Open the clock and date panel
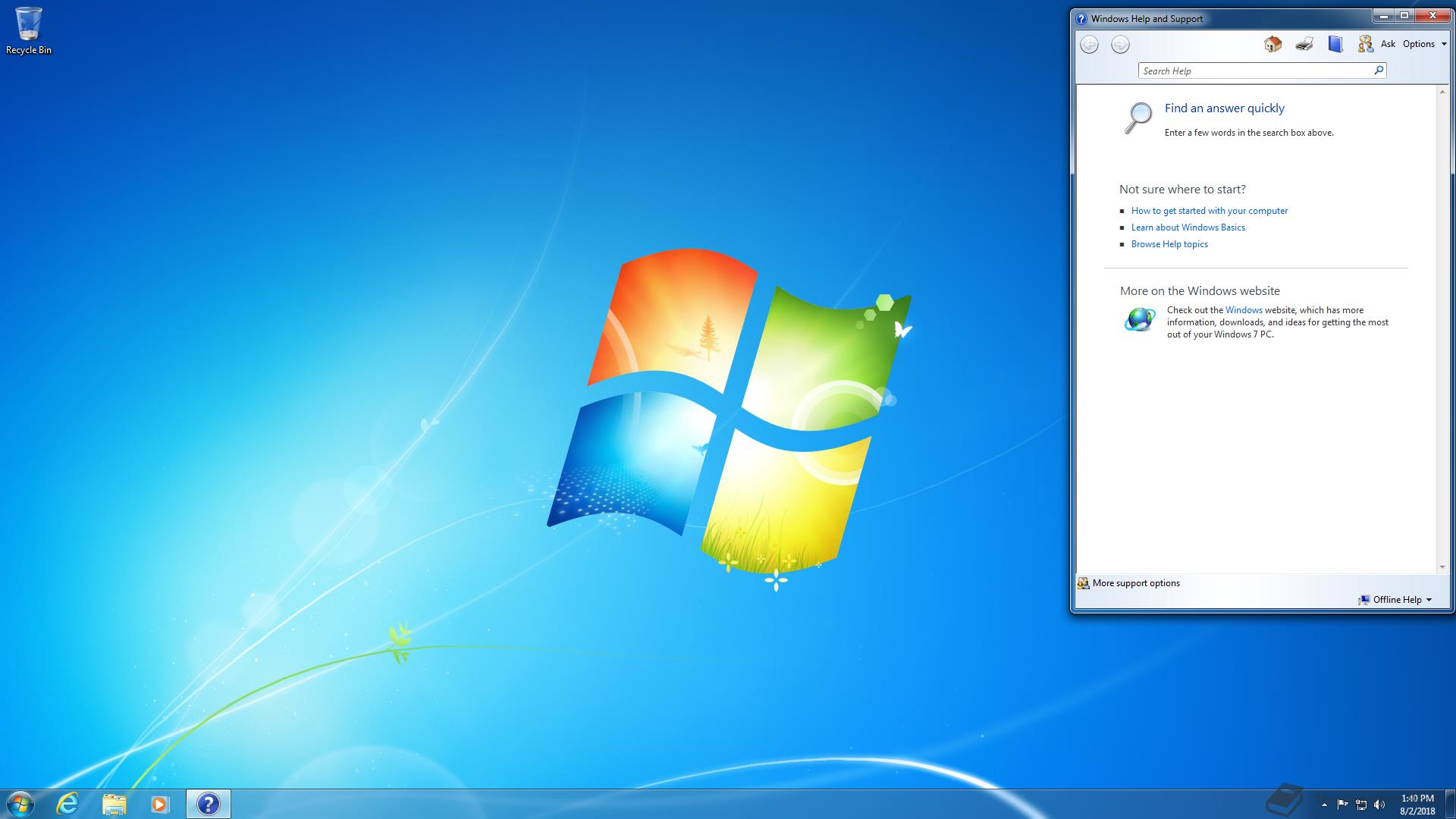 [1417, 805]
